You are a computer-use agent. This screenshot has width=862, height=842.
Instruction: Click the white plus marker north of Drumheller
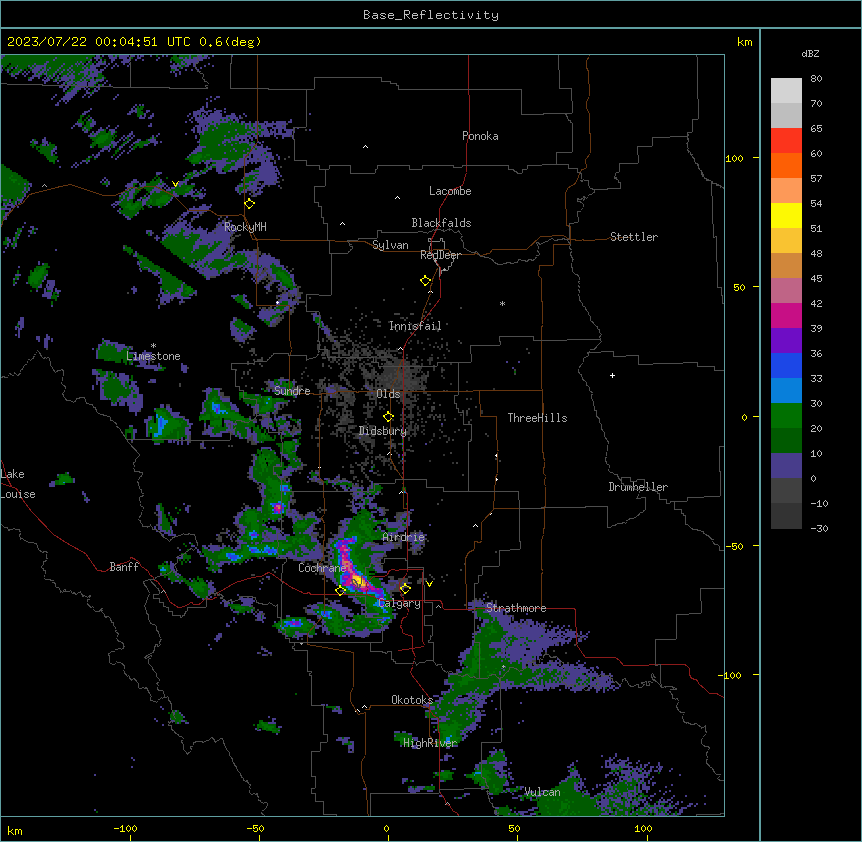612,375
